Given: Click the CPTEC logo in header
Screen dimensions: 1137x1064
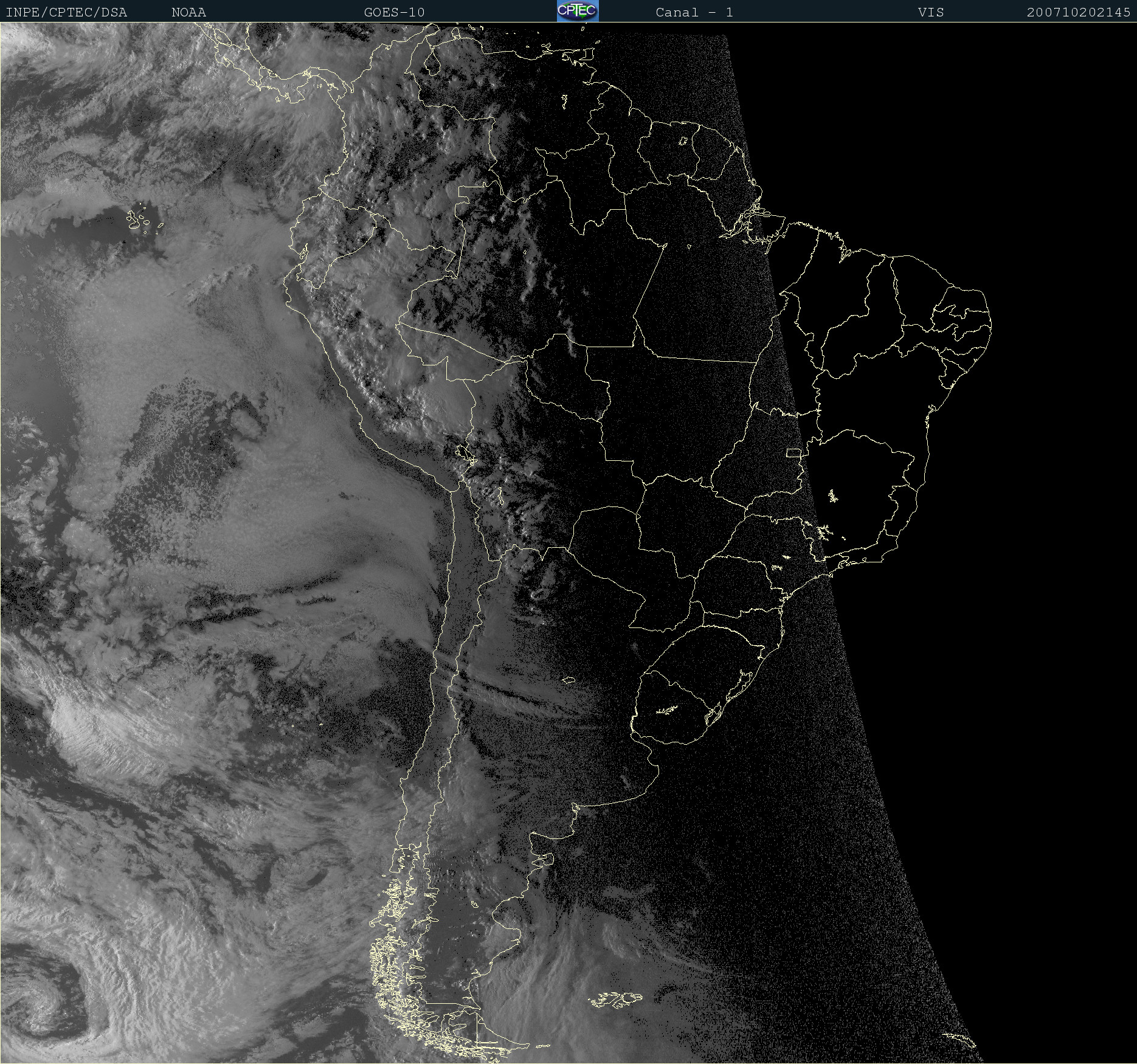Looking at the screenshot, I should pyautogui.click(x=578, y=11).
